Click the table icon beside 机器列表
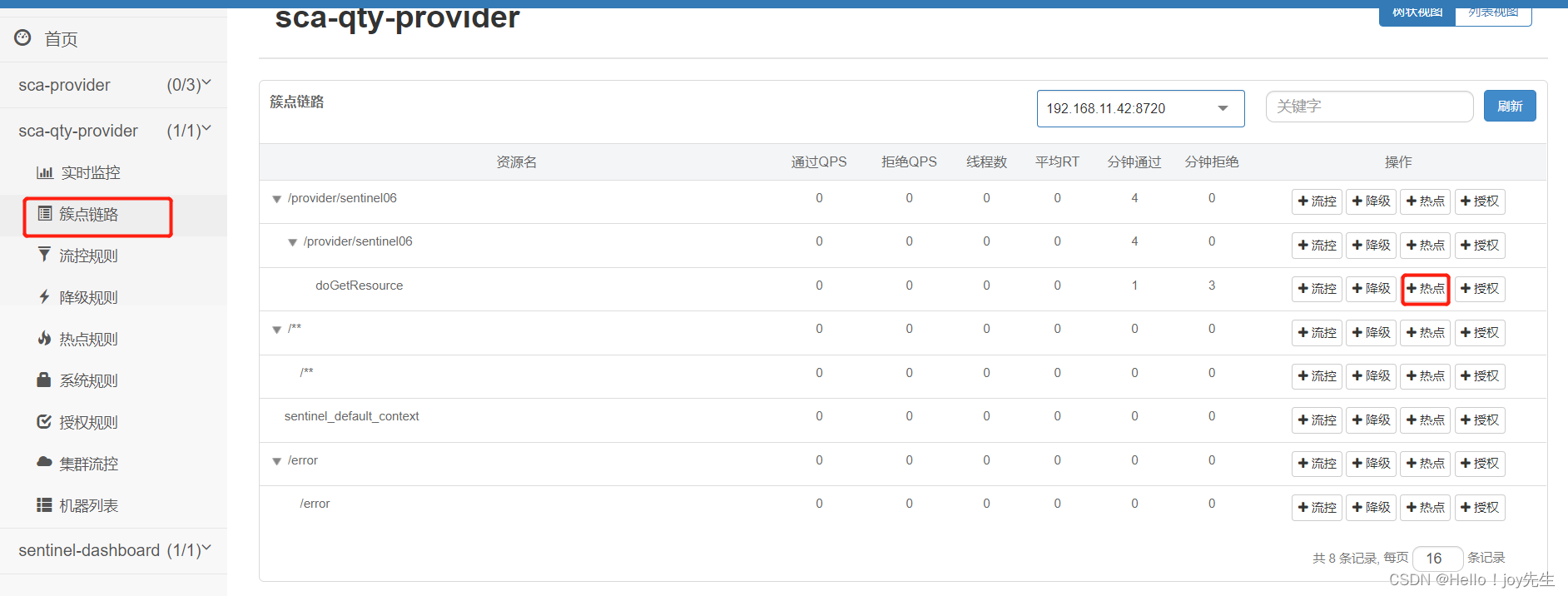The height and width of the screenshot is (596, 1568). click(44, 504)
